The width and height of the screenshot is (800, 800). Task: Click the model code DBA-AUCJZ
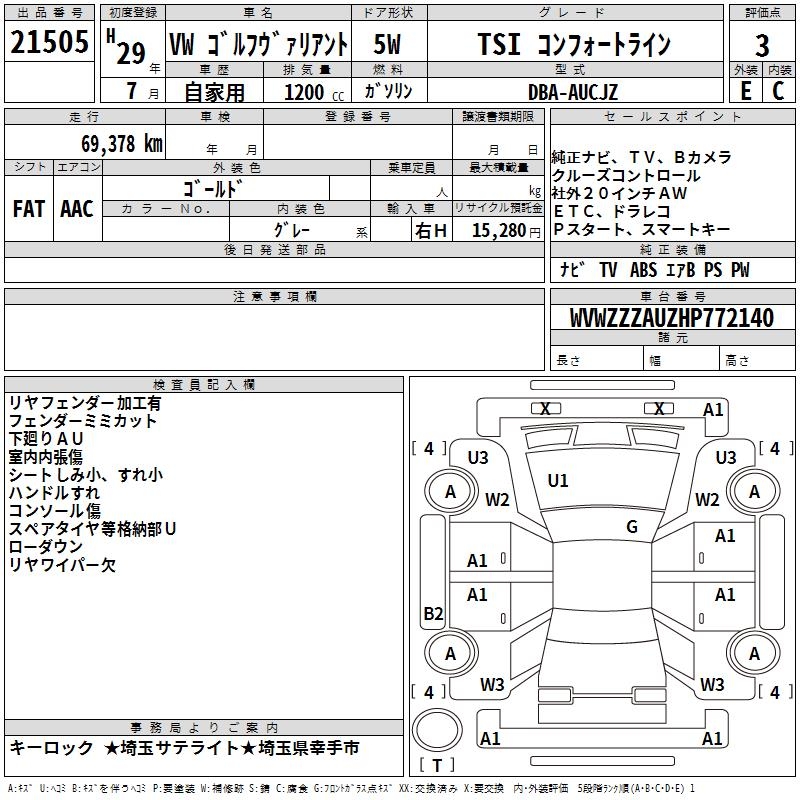point(573,91)
